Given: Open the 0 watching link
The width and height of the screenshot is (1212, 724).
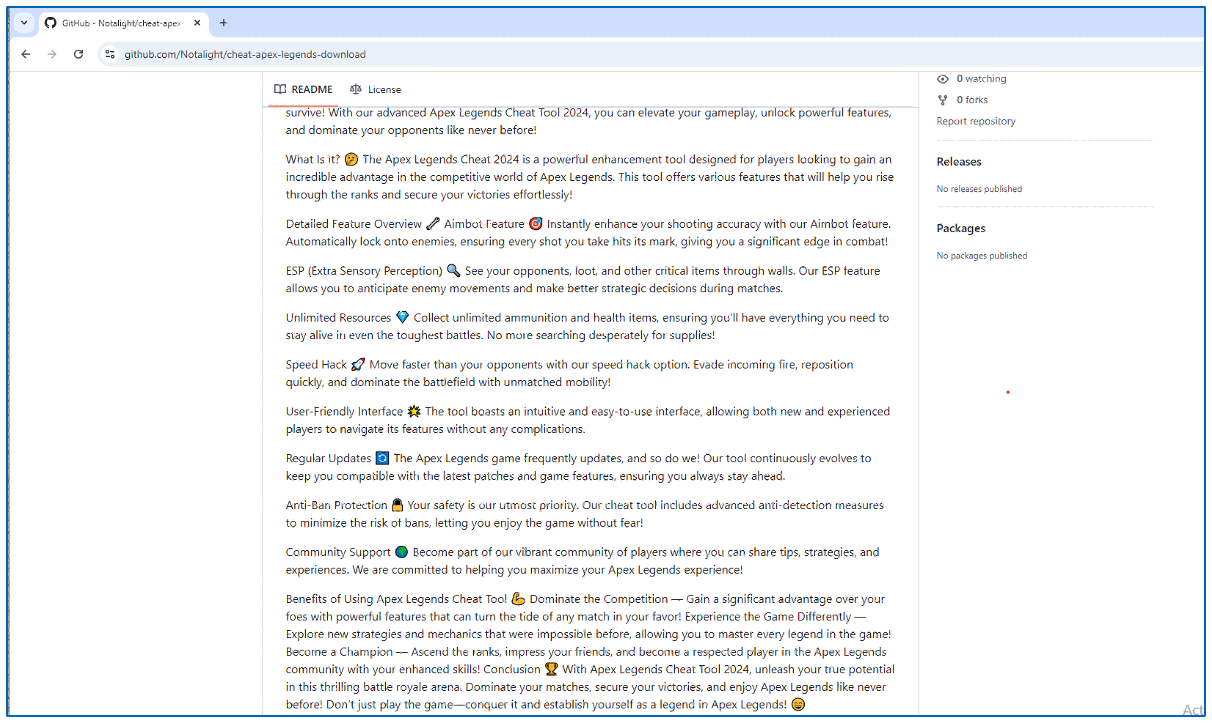Looking at the screenshot, I should [x=981, y=79].
